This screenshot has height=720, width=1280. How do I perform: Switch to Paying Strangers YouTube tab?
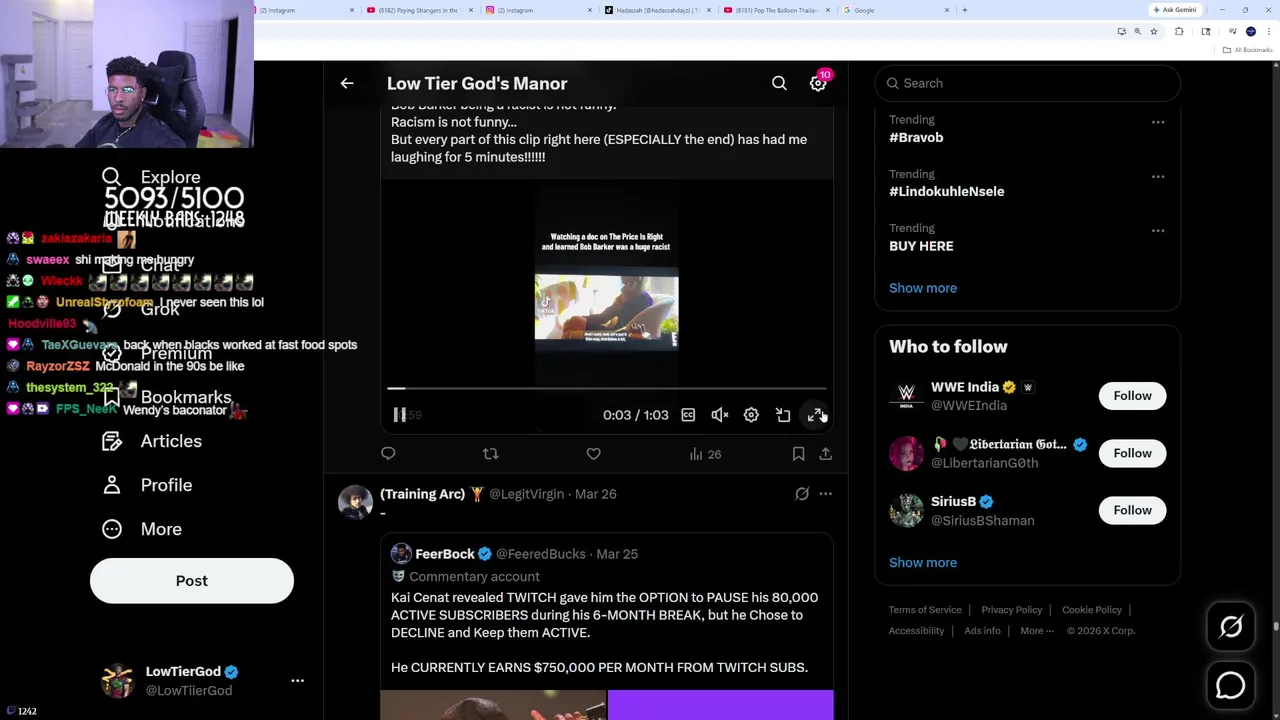[x=418, y=10]
